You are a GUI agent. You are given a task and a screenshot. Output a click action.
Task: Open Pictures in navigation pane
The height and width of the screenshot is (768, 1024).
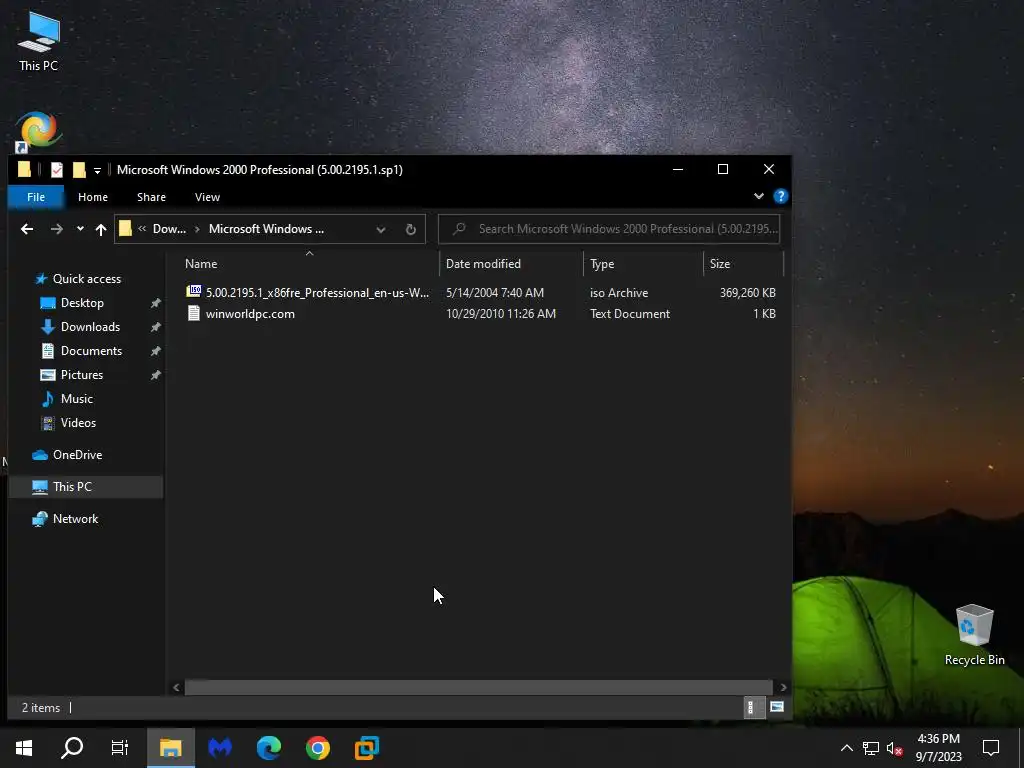point(82,375)
